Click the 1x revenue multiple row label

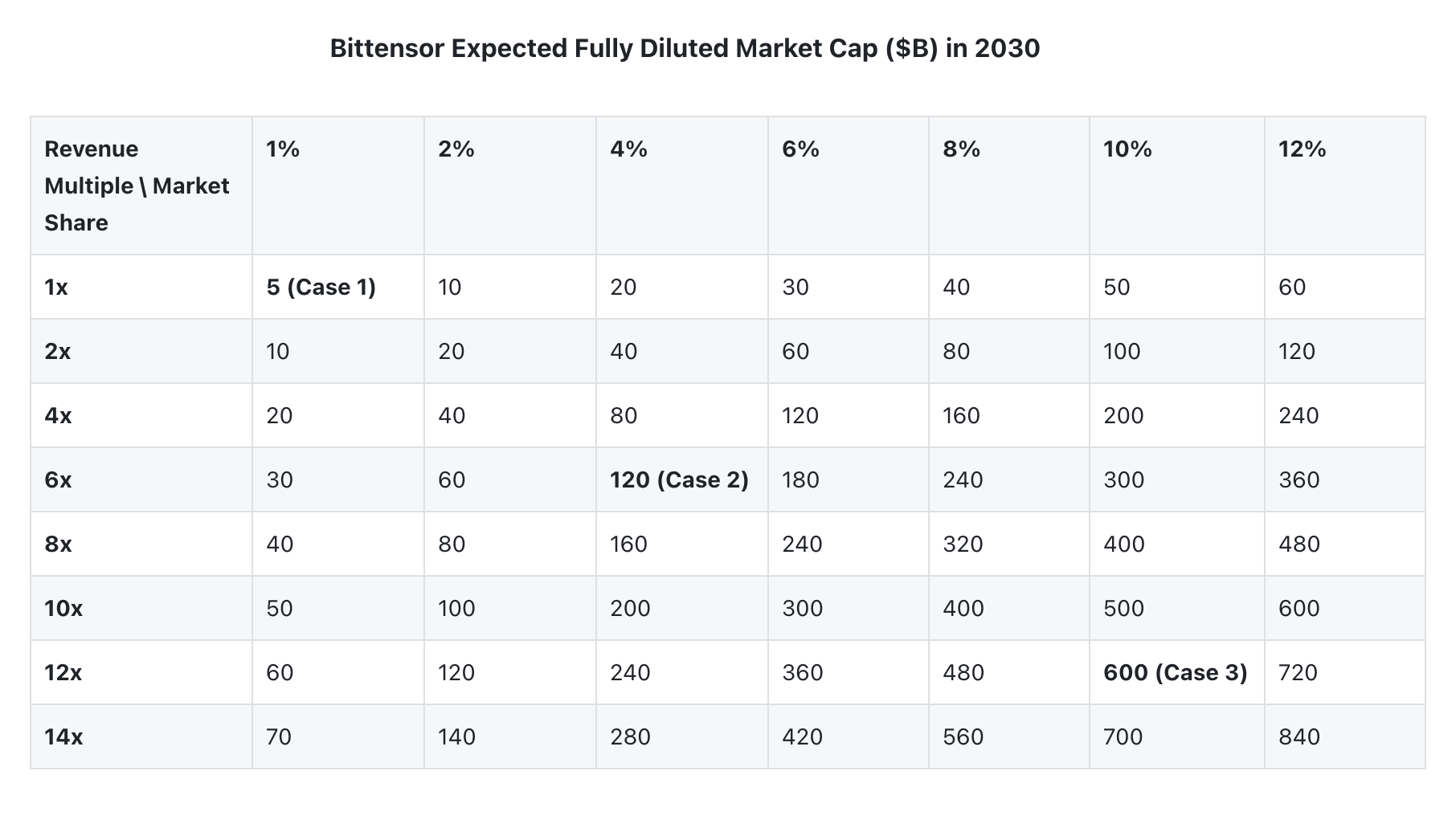tap(56, 288)
